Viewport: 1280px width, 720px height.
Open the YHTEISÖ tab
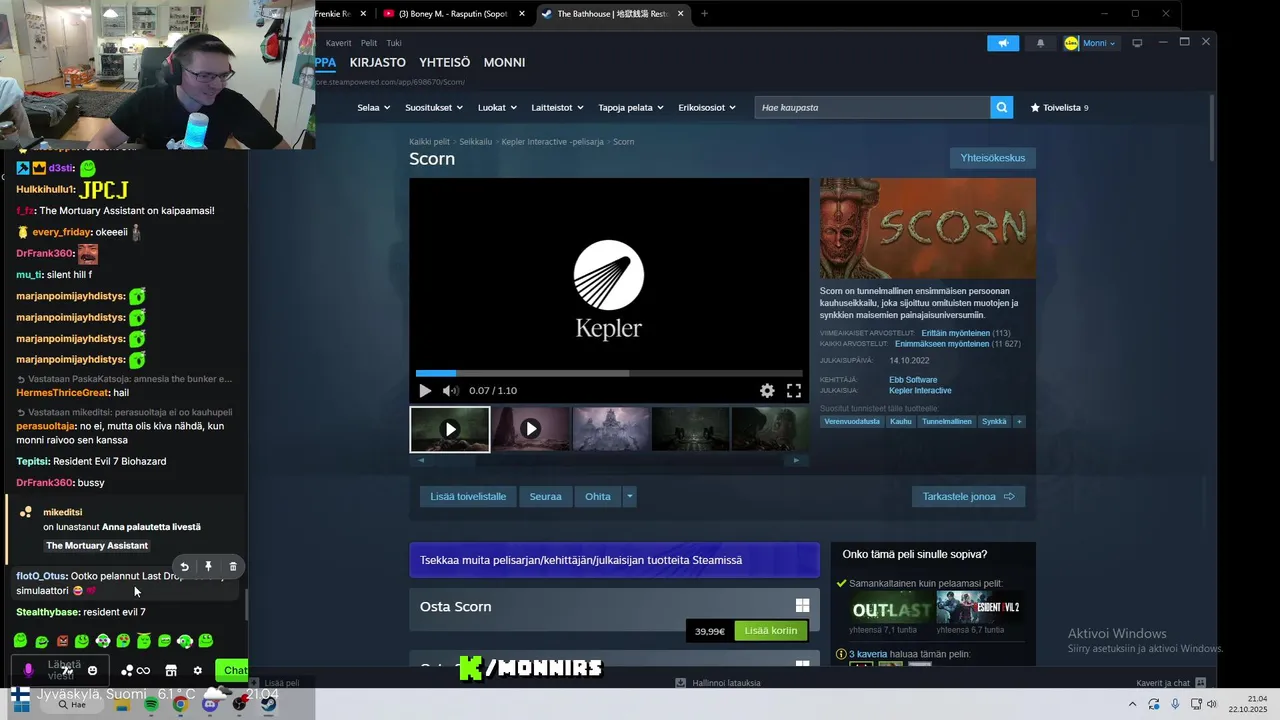click(x=444, y=62)
